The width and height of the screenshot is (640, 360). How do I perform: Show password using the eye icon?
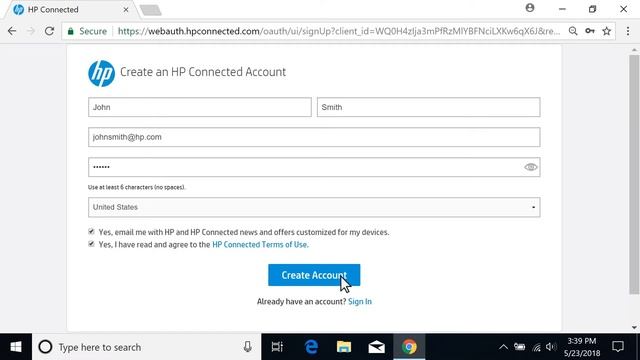(531, 167)
